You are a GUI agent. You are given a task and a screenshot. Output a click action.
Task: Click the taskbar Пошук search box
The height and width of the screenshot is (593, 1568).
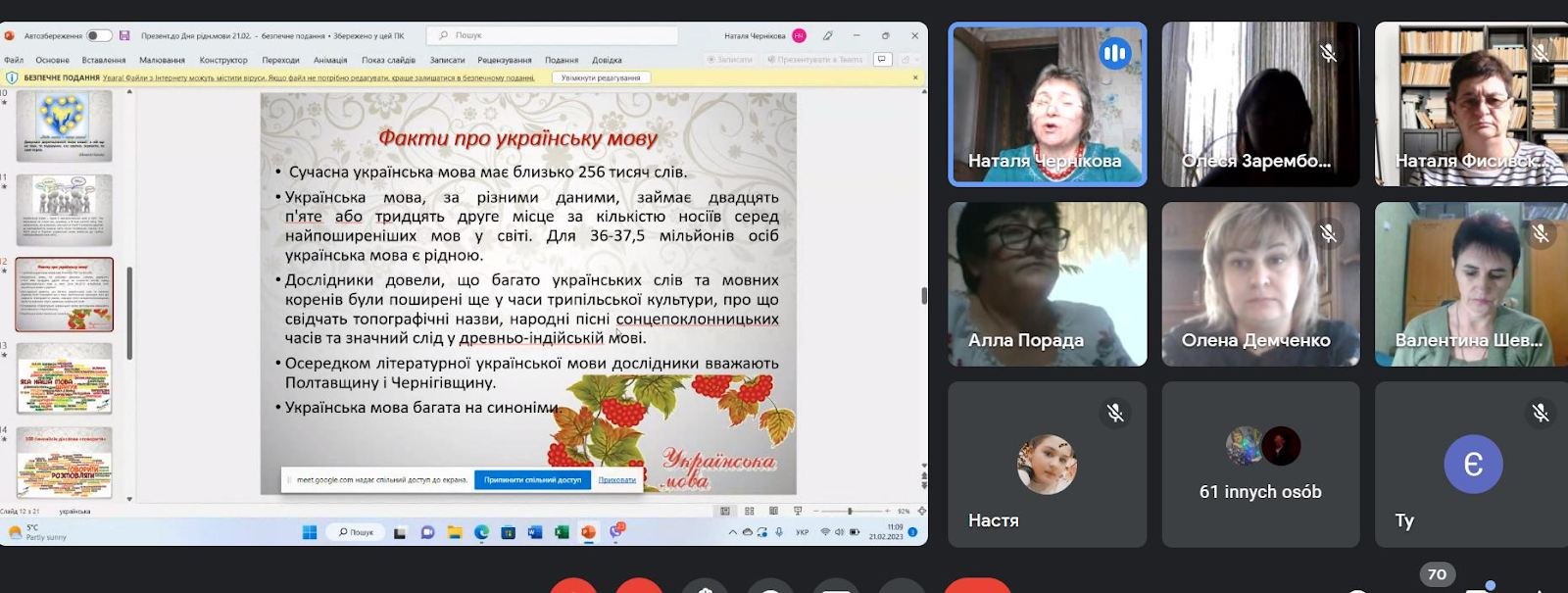[357, 532]
